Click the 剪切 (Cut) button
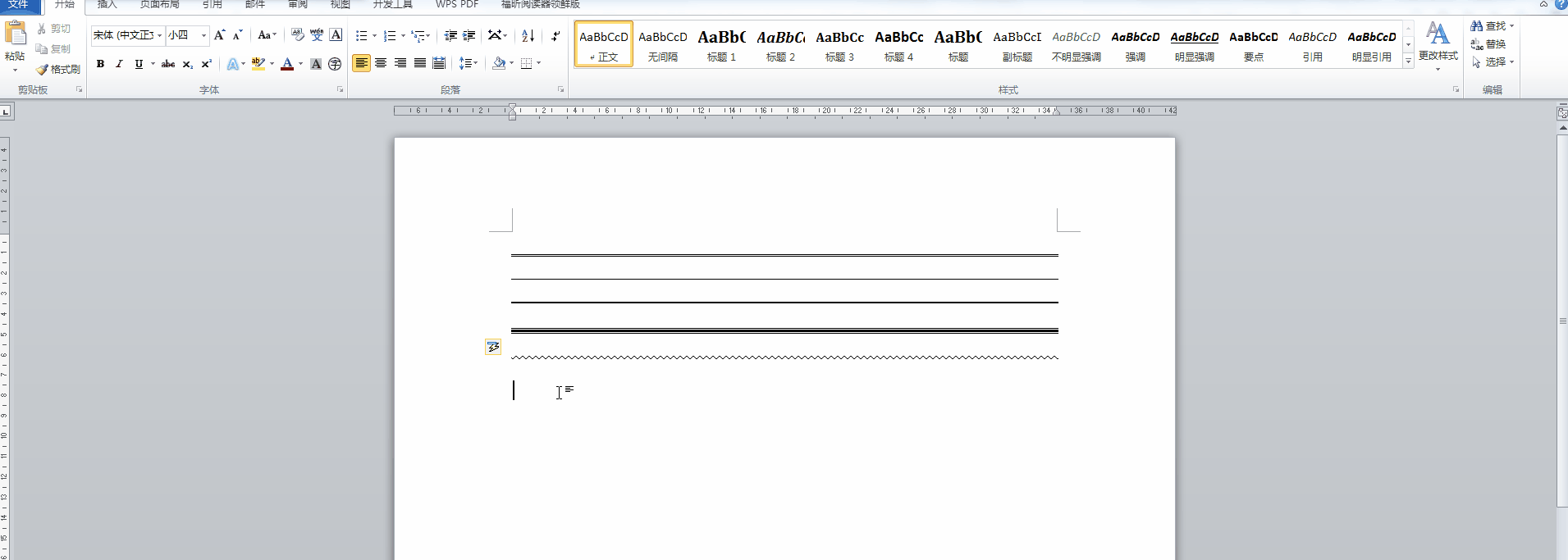This screenshot has height=560, width=1568. click(x=54, y=29)
